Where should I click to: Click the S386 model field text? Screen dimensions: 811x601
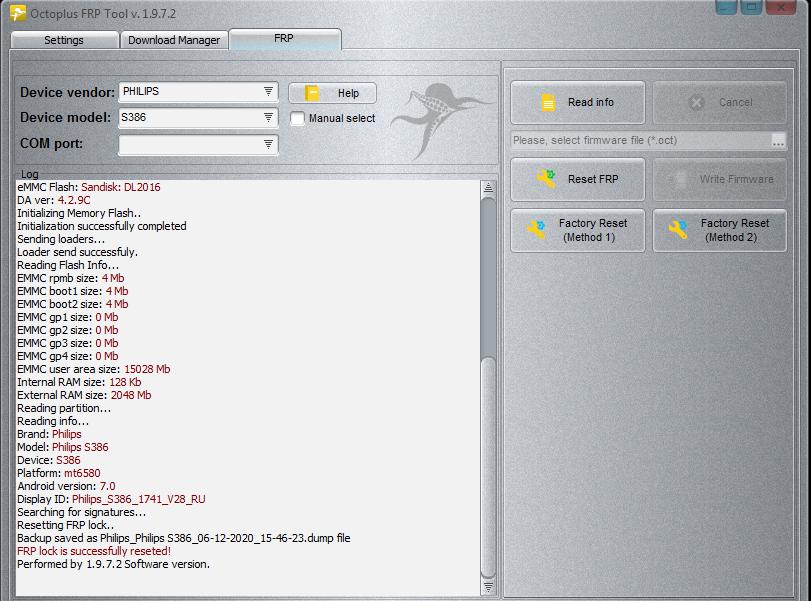(x=133, y=117)
